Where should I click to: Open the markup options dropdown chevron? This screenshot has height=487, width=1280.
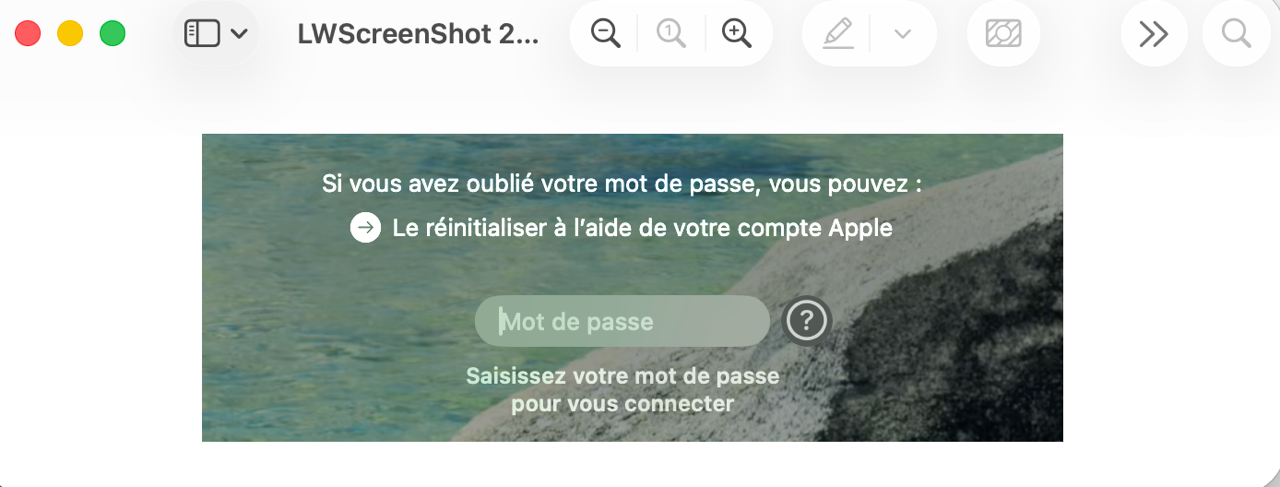(902, 34)
